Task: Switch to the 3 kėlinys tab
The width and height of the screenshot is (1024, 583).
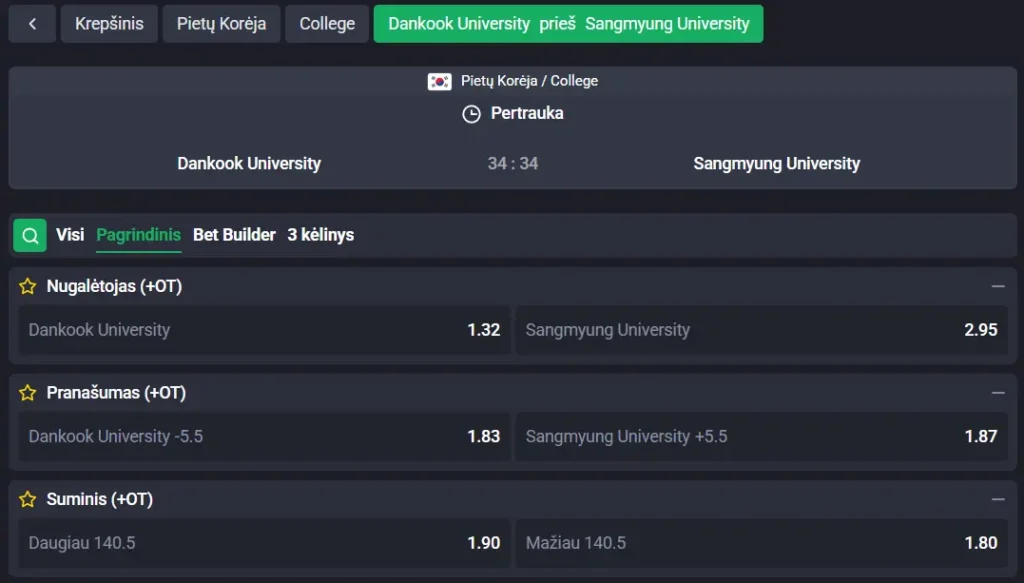Action: click(321, 235)
